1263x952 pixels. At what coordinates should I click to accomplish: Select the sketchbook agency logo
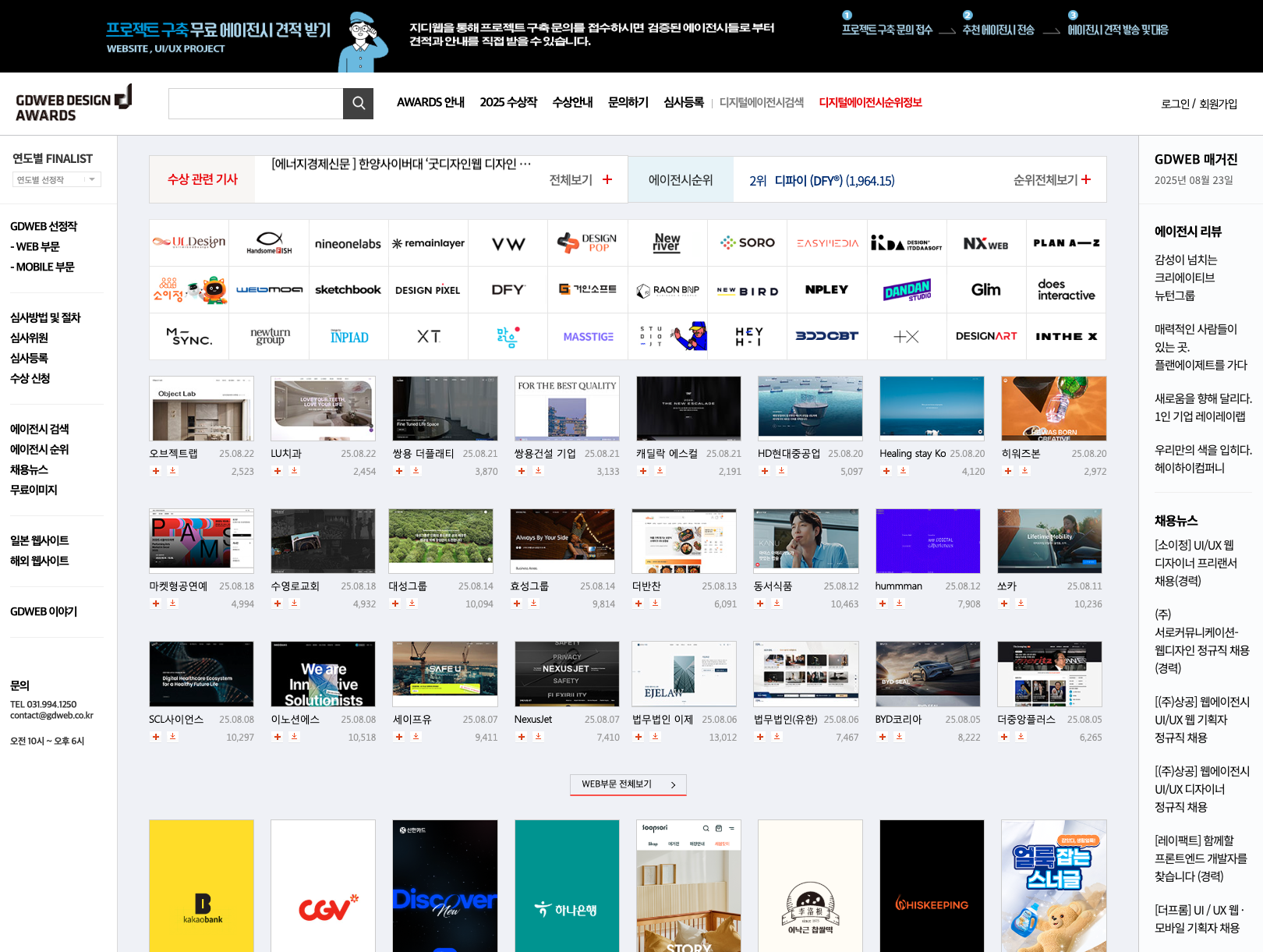348,289
